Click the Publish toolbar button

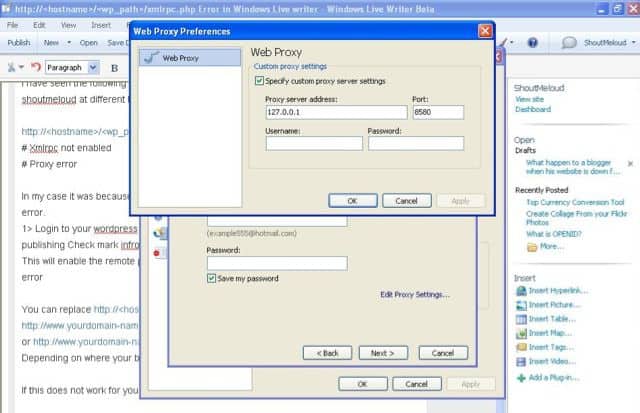pyautogui.click(x=19, y=42)
